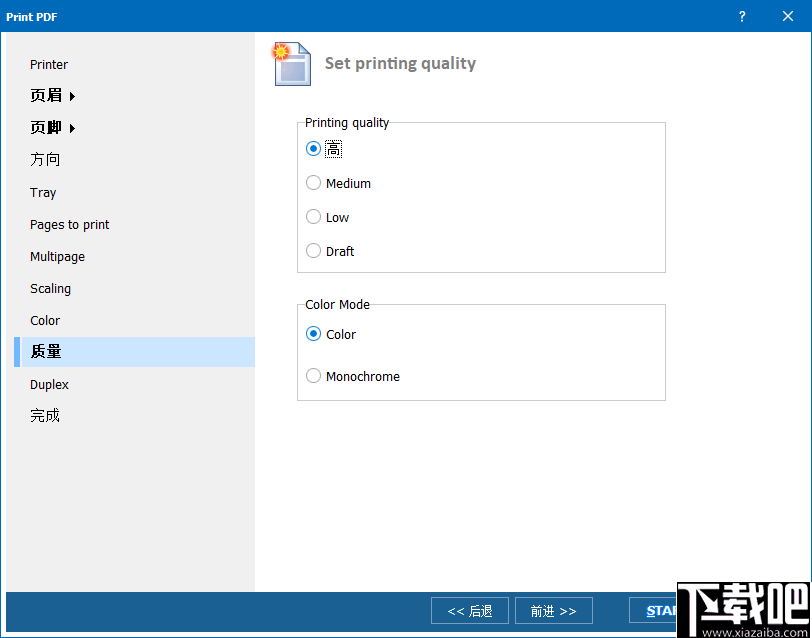Select Medium printing quality
The height and width of the screenshot is (638, 812).
tap(313, 183)
